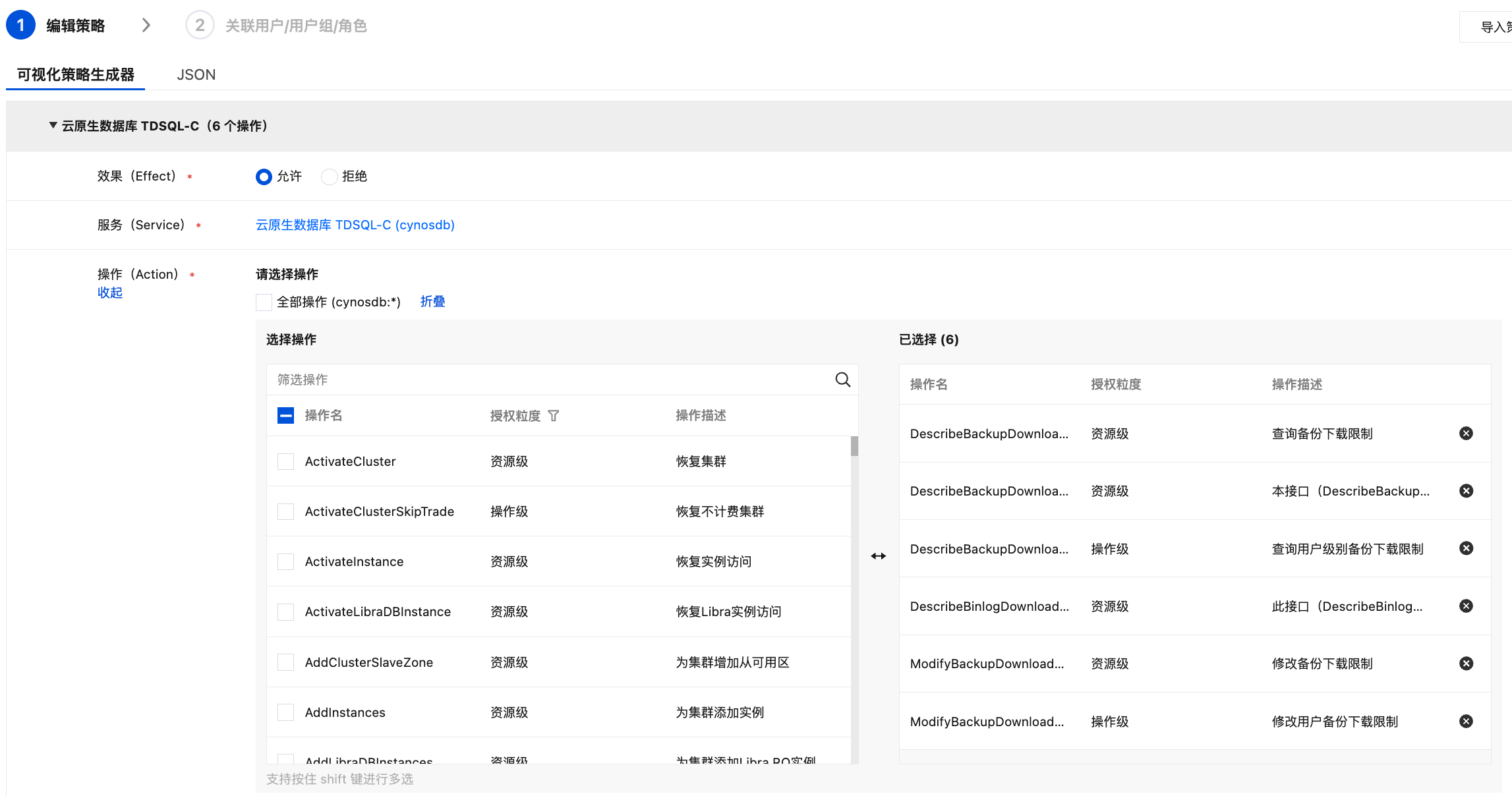1512x796 pixels.
Task: Click the filter funnel icon beside 授权粒度
Action: pos(554,416)
